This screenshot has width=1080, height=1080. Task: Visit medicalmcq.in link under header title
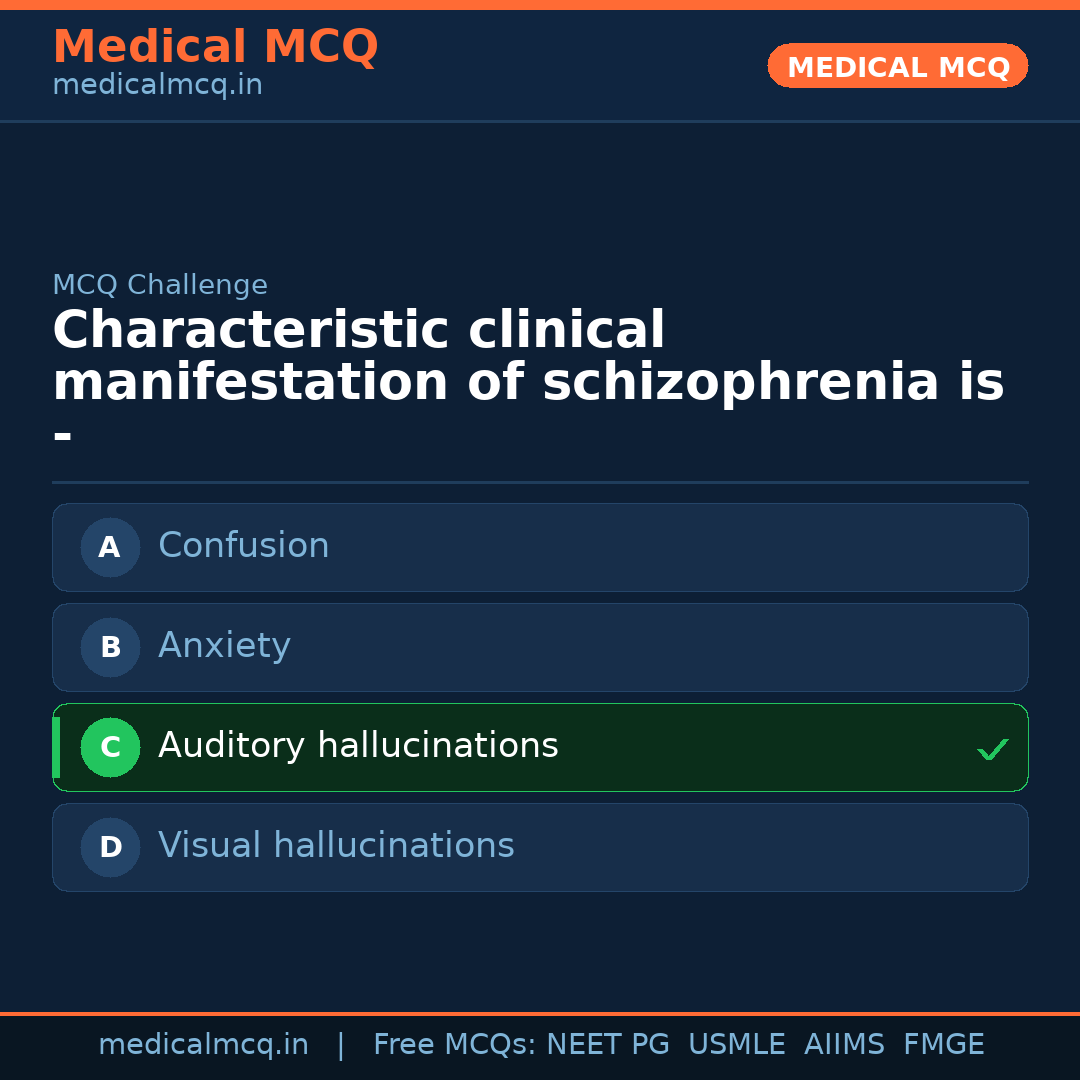[157, 86]
